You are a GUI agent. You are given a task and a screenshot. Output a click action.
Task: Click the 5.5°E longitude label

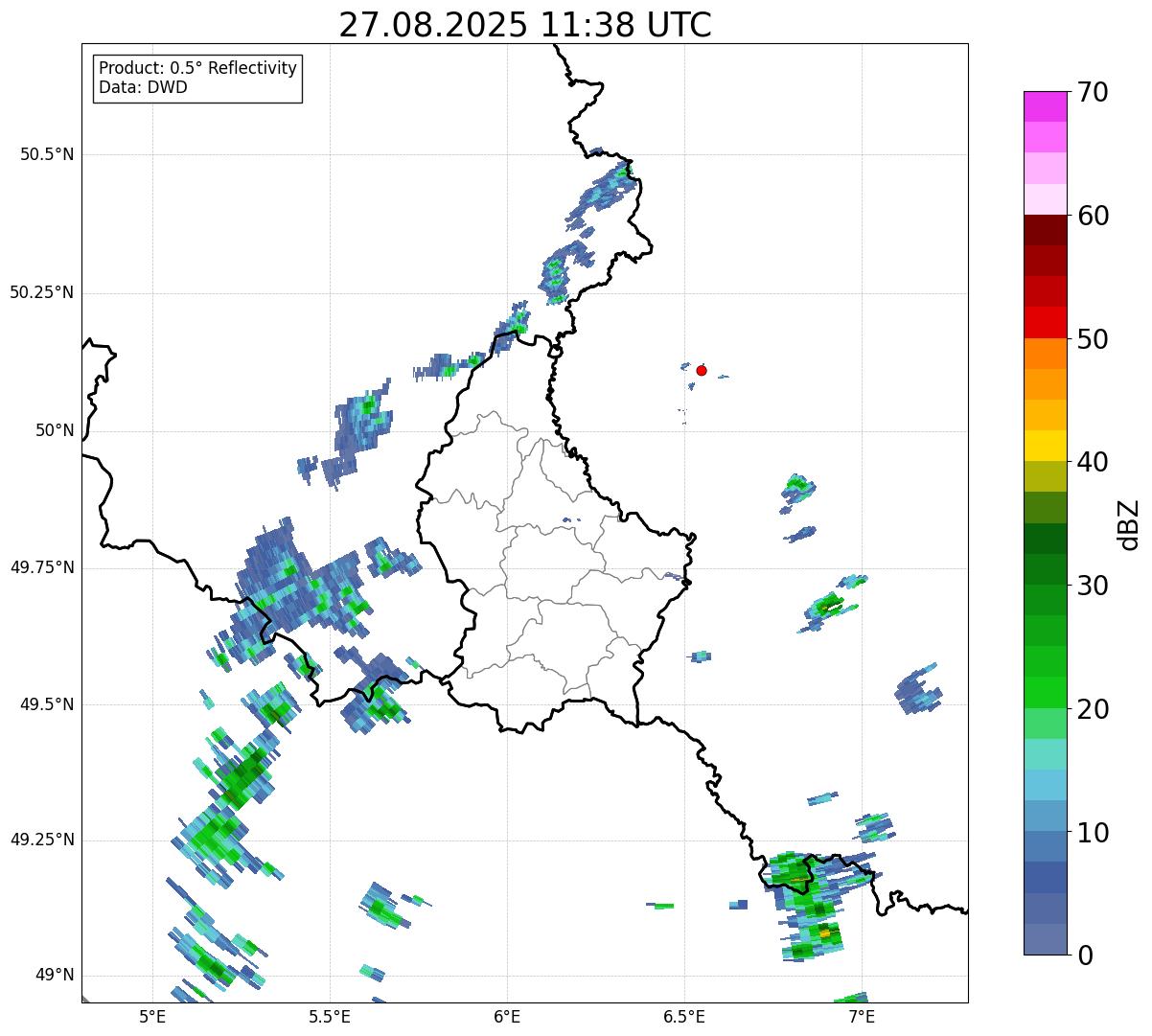tap(330, 1016)
